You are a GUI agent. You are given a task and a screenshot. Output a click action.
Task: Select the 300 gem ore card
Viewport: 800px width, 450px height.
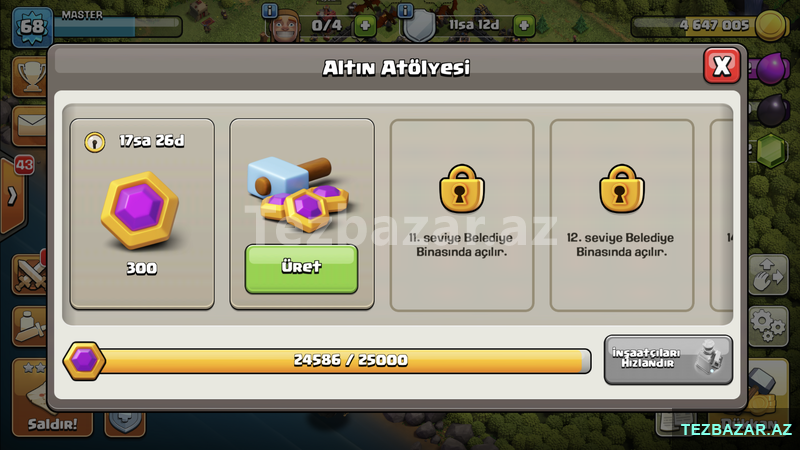[x=142, y=214]
